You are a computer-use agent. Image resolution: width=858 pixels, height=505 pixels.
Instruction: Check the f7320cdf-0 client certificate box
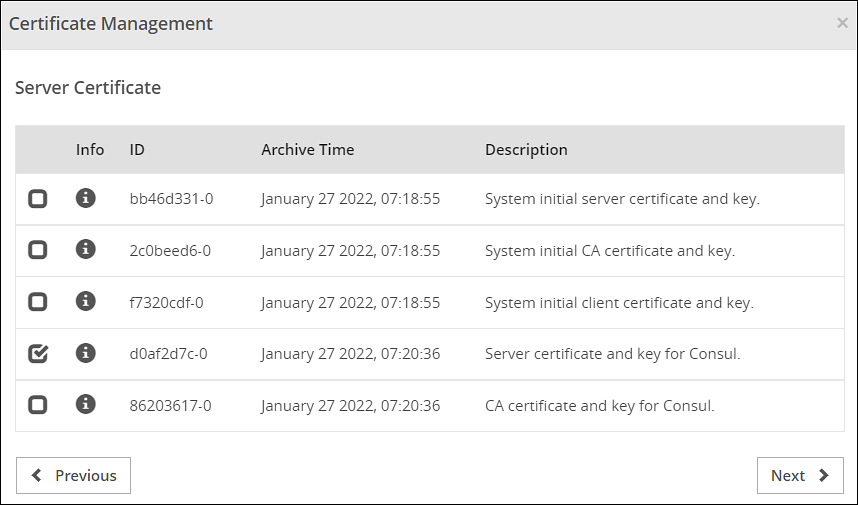[x=38, y=302]
